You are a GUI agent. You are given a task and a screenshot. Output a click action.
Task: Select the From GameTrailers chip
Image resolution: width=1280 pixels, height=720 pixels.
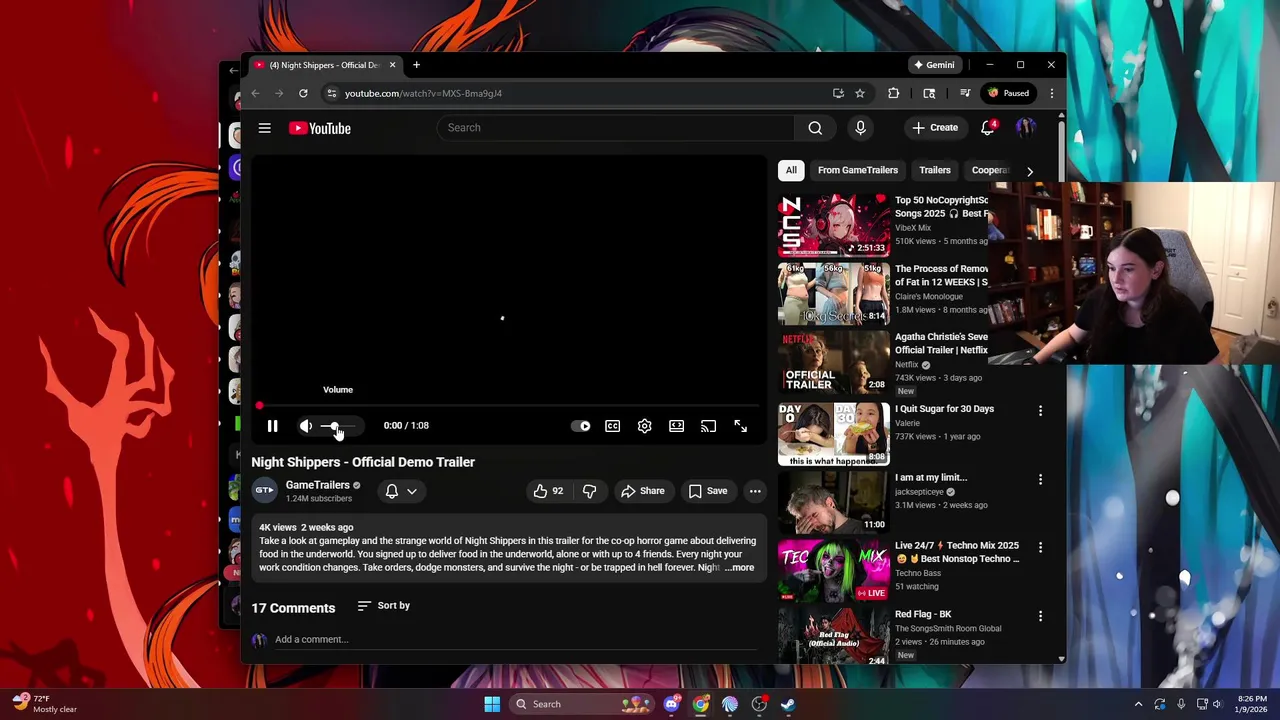858,170
